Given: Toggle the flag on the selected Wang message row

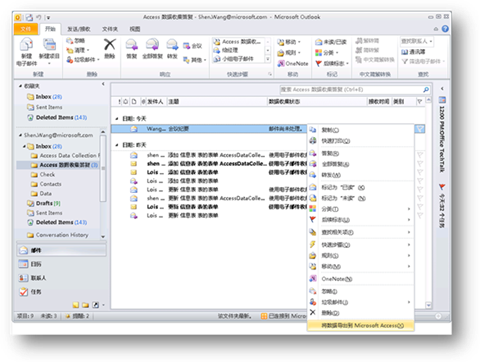Looking at the screenshot, I should [x=420, y=129].
